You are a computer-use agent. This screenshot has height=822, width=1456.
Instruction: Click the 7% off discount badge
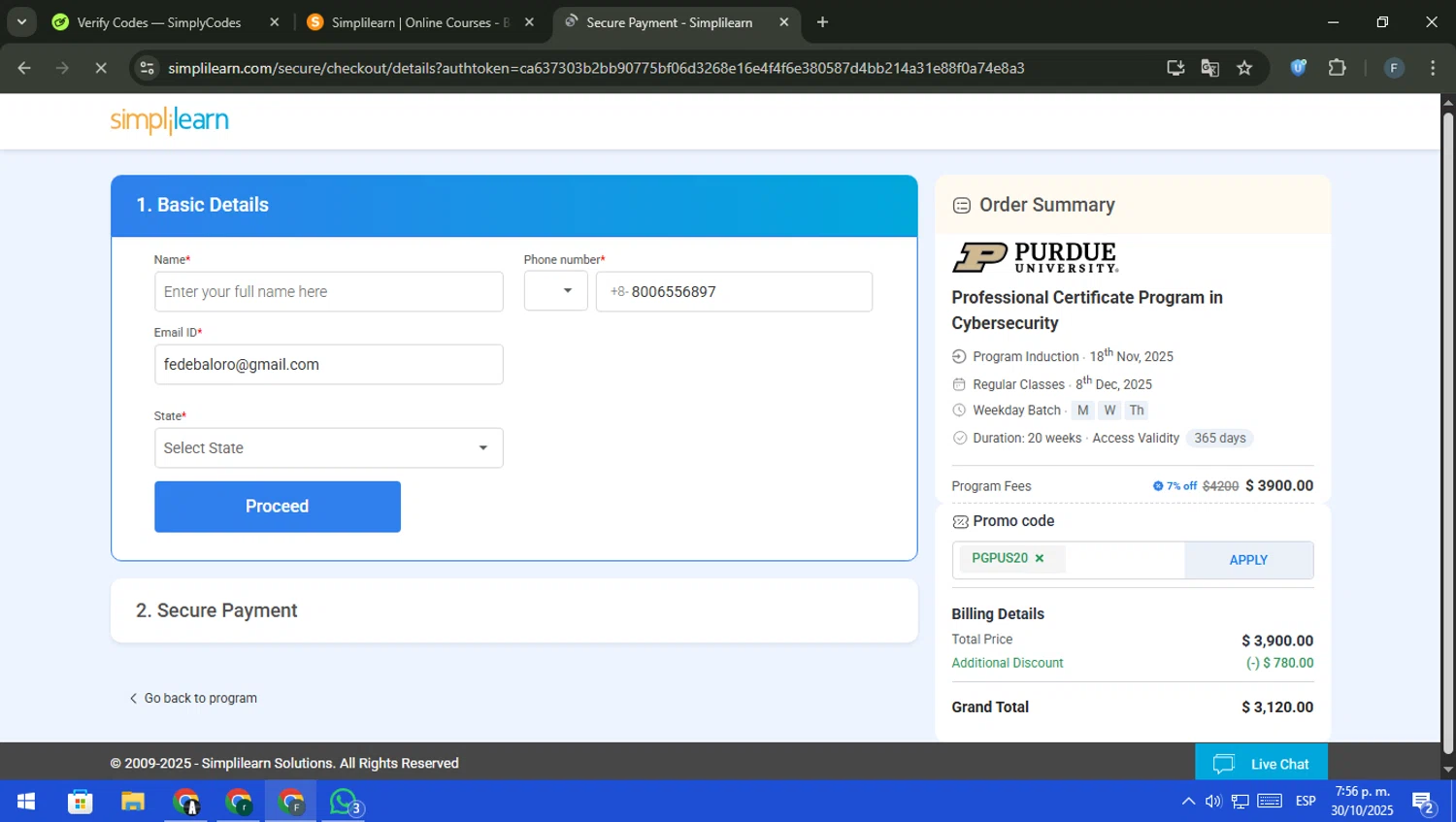click(x=1175, y=486)
